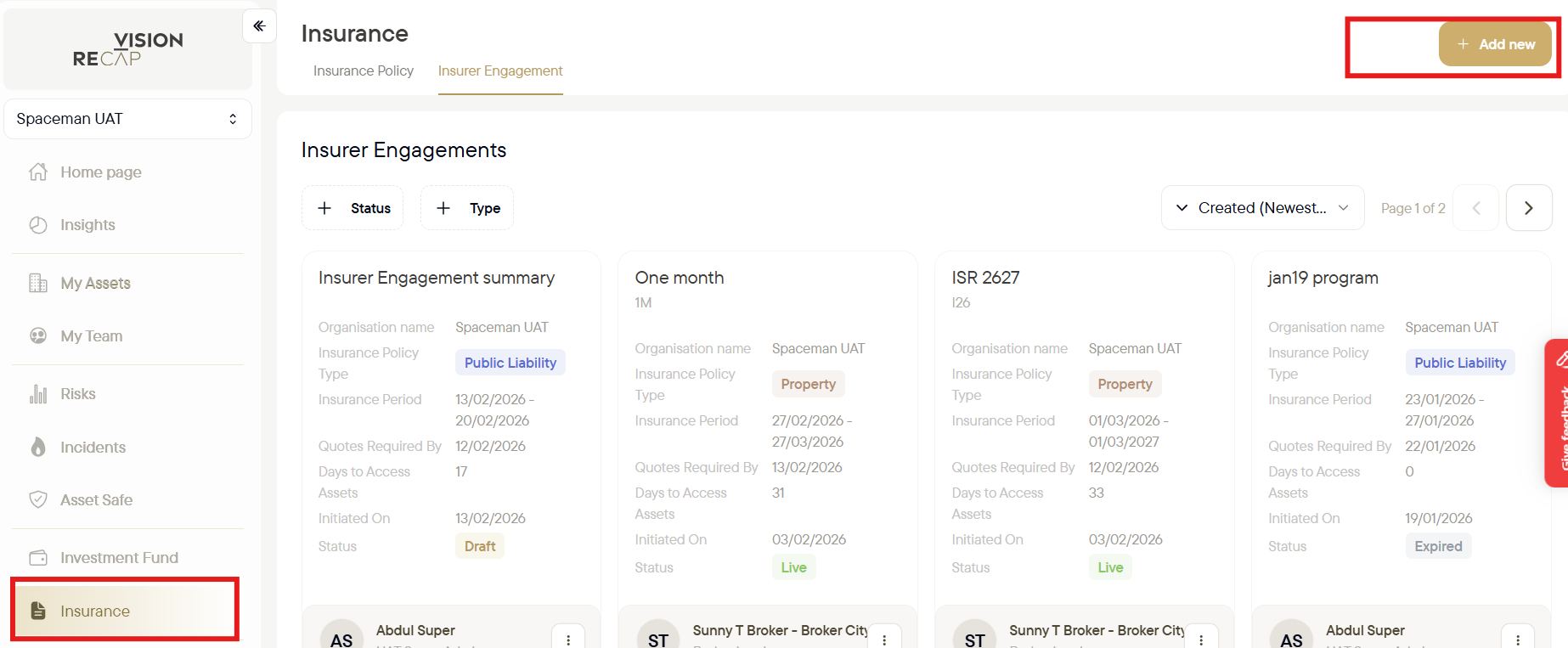
Task: Switch to the Insurance Policy tab
Action: pyautogui.click(x=364, y=71)
